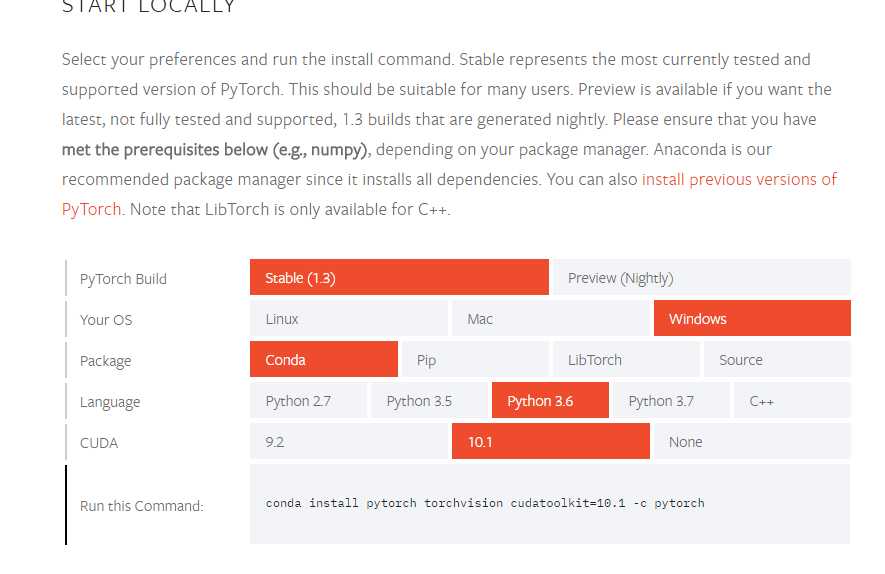Click the conda install command text
Viewport: 885px width, 574px height.
pos(485,503)
